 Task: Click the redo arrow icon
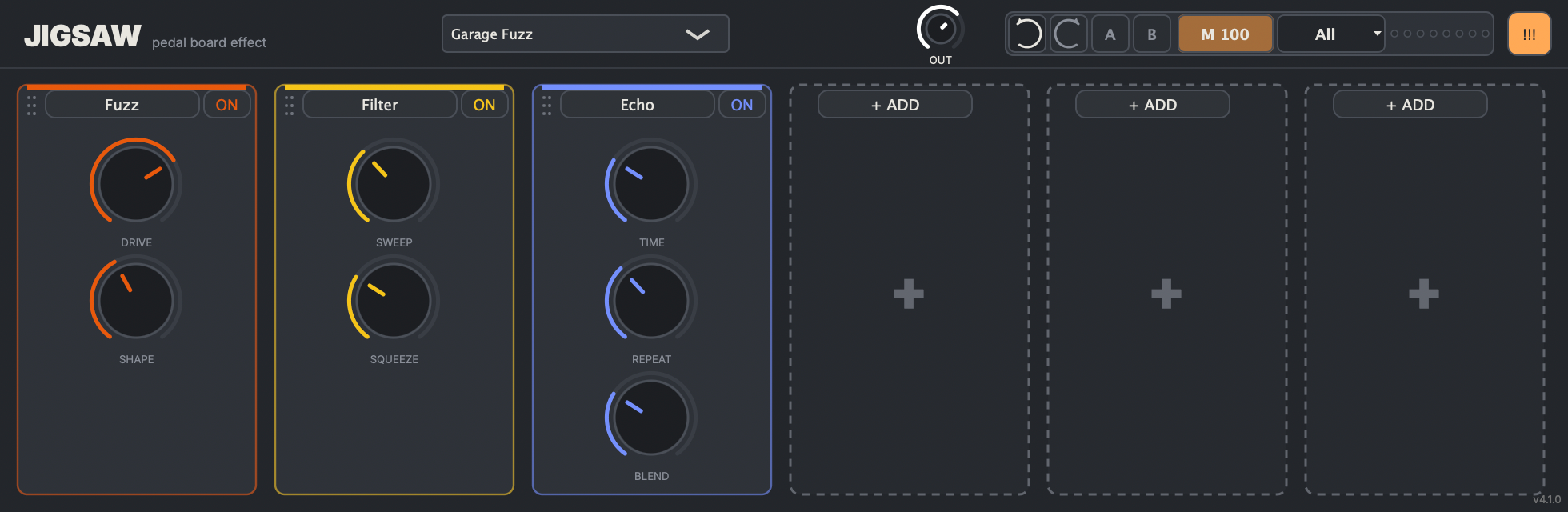tap(1068, 34)
